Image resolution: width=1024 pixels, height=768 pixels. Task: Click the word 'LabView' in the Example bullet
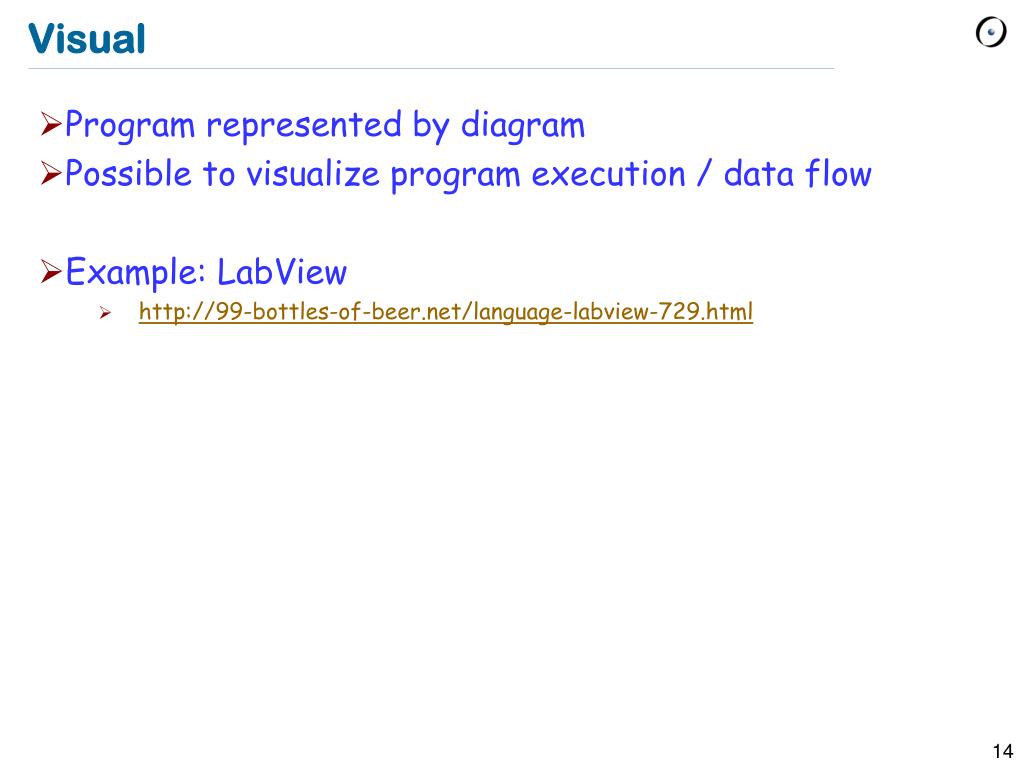(x=281, y=272)
